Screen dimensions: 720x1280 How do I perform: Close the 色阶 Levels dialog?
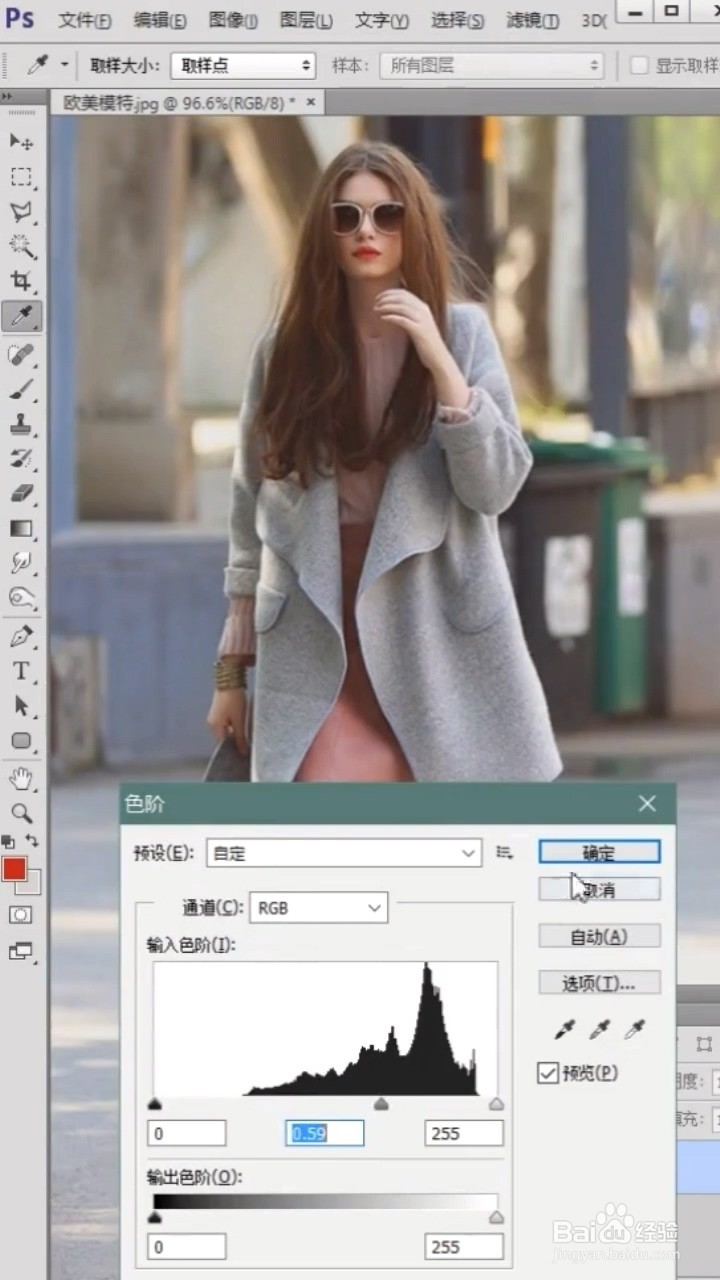point(647,803)
